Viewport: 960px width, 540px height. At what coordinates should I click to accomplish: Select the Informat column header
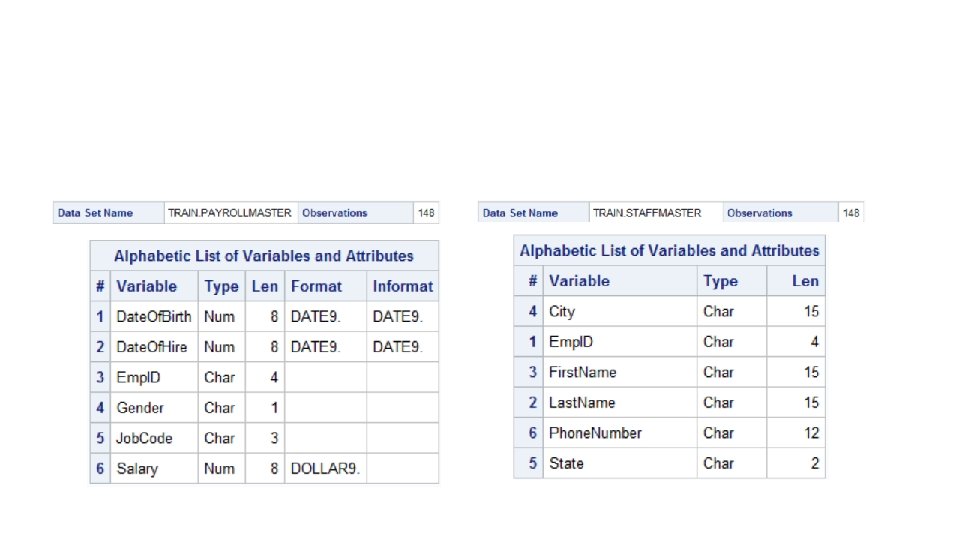pos(403,287)
